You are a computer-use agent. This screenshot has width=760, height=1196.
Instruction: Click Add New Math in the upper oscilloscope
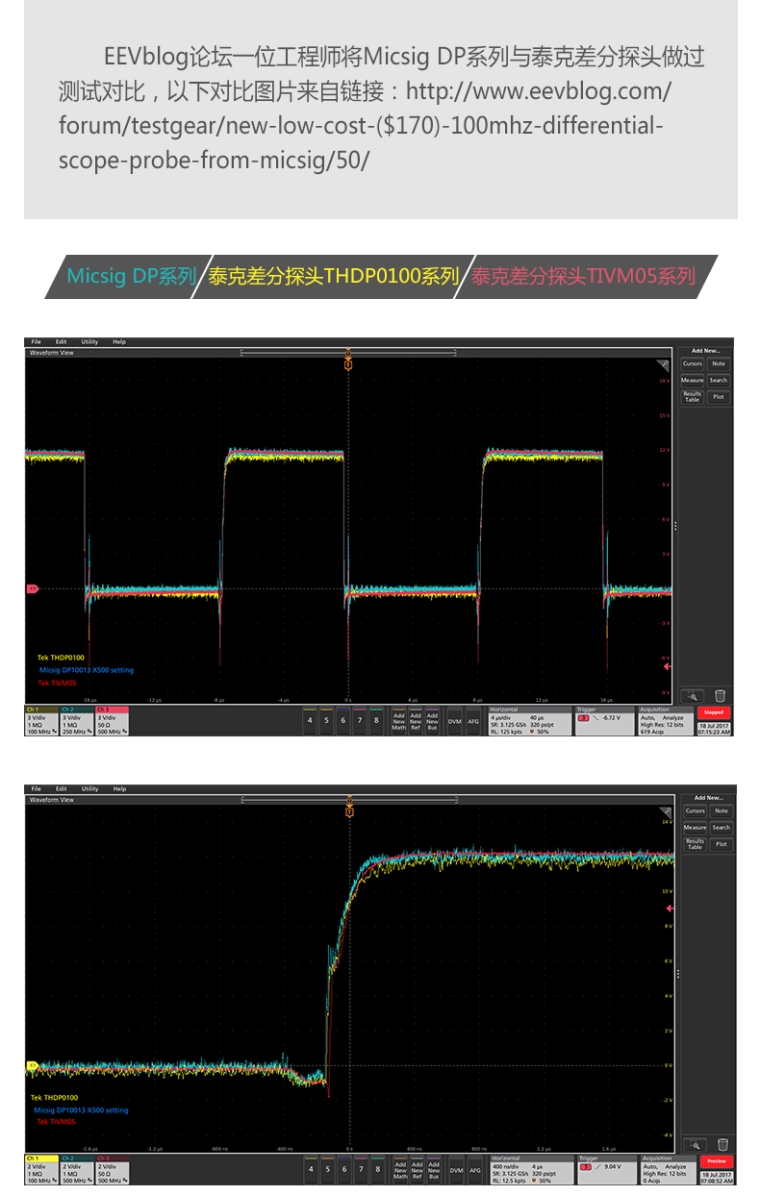pyautogui.click(x=399, y=720)
